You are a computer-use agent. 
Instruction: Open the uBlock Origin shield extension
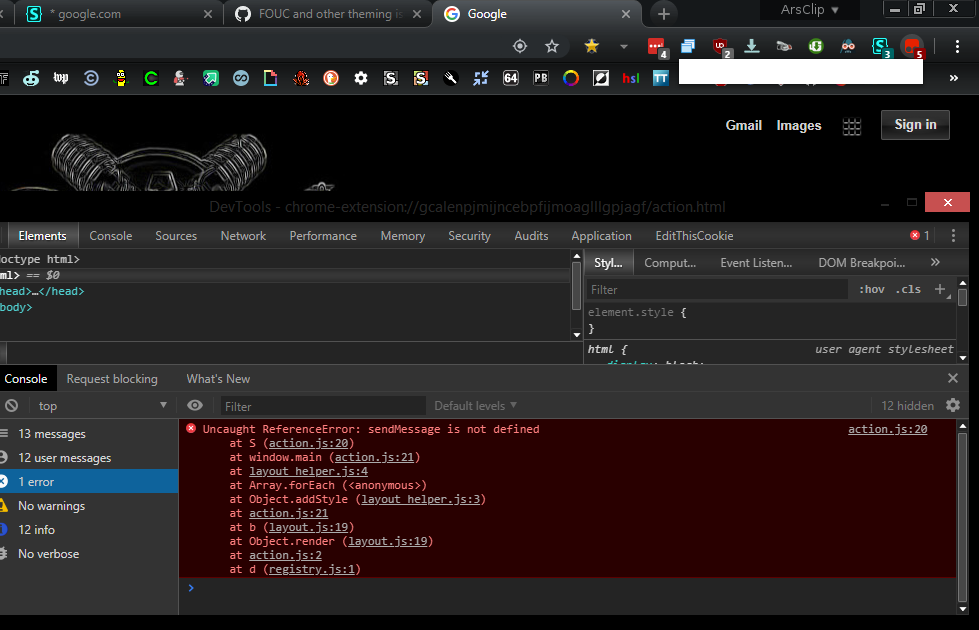click(x=721, y=46)
